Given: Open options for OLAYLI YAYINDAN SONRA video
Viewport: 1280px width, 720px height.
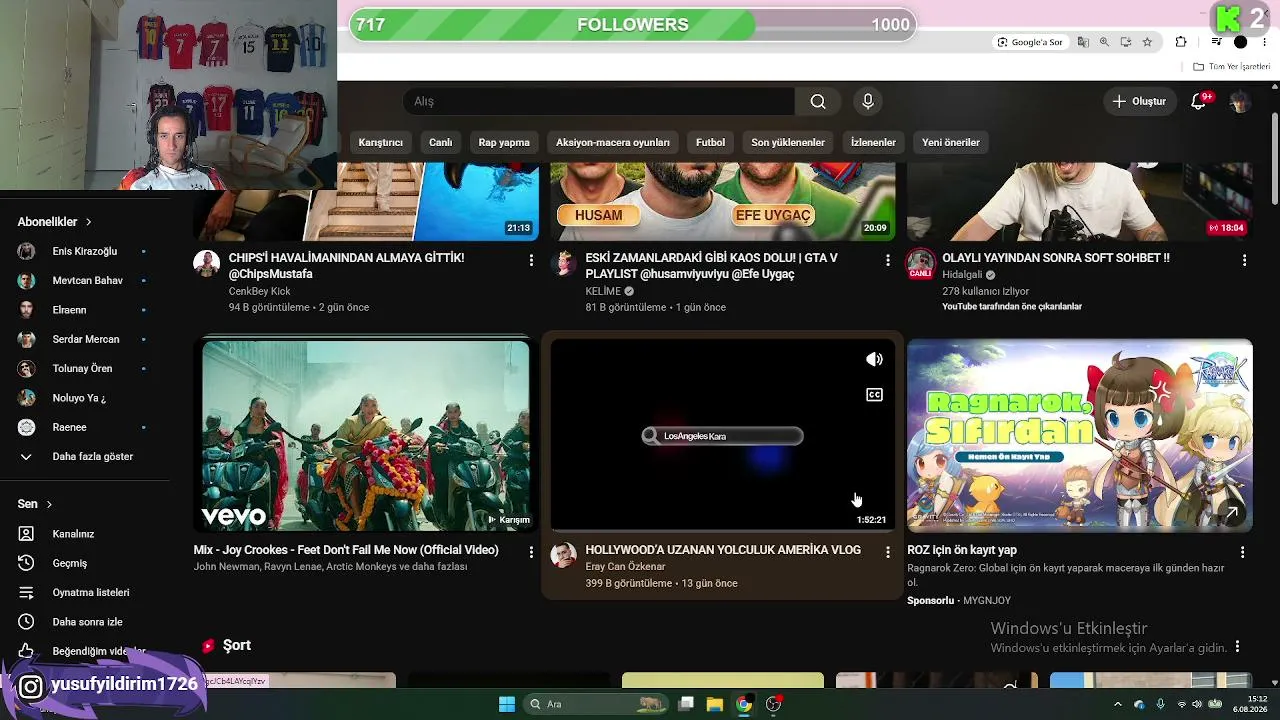Looking at the screenshot, I should pos(1244,260).
